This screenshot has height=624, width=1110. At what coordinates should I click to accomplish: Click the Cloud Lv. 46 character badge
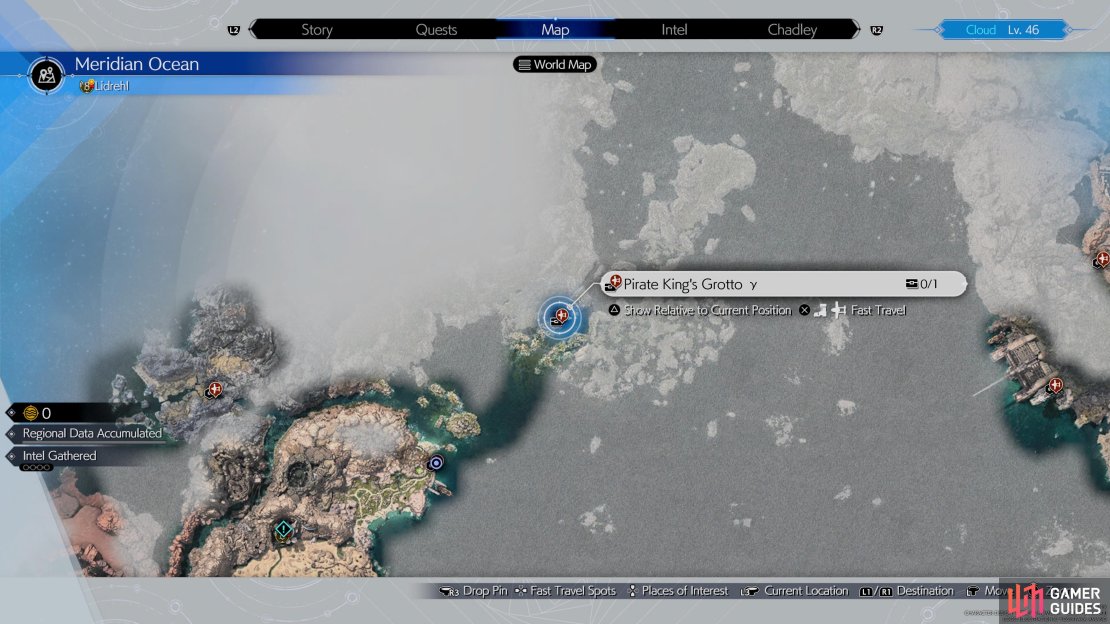[1002, 30]
